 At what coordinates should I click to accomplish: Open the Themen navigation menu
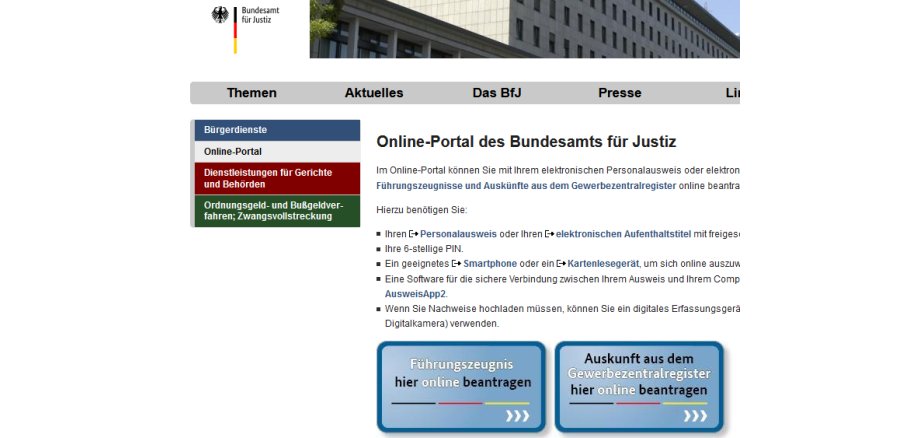251,93
